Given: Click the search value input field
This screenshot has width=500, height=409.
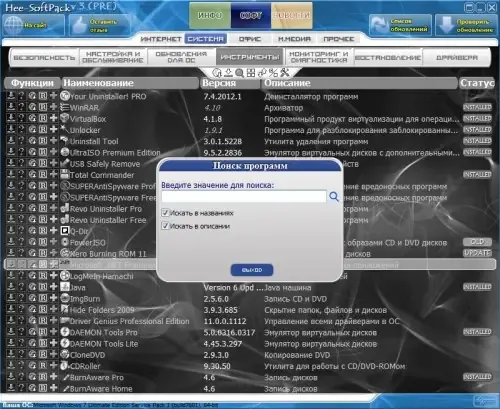Looking at the screenshot, I should pyautogui.click(x=244, y=197).
